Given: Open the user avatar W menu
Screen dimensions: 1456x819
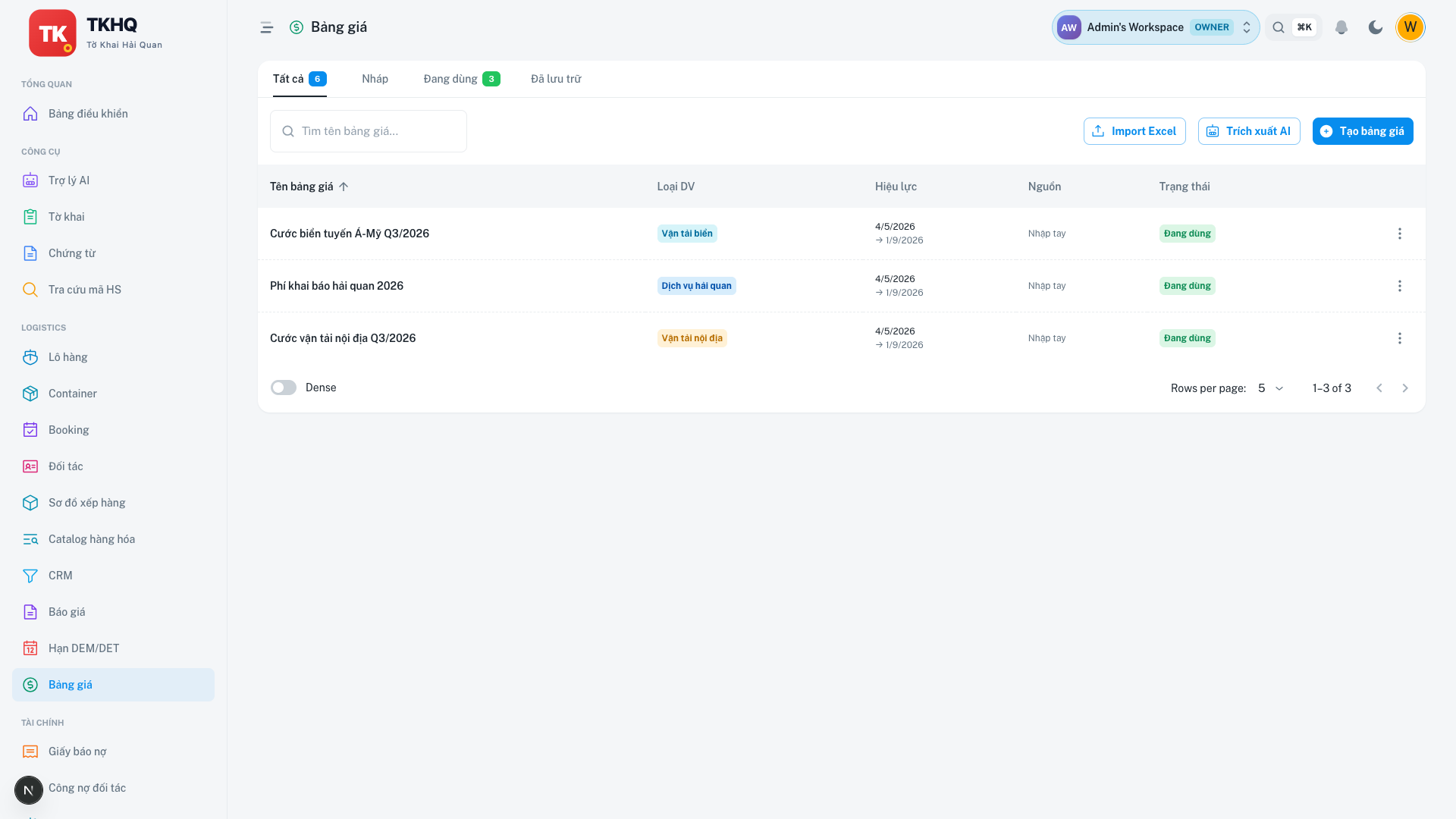Looking at the screenshot, I should tap(1410, 27).
